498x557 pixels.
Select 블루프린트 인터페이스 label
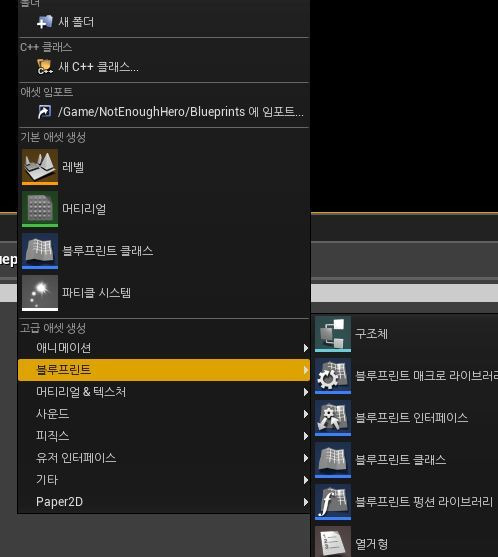pyautogui.click(x=412, y=417)
